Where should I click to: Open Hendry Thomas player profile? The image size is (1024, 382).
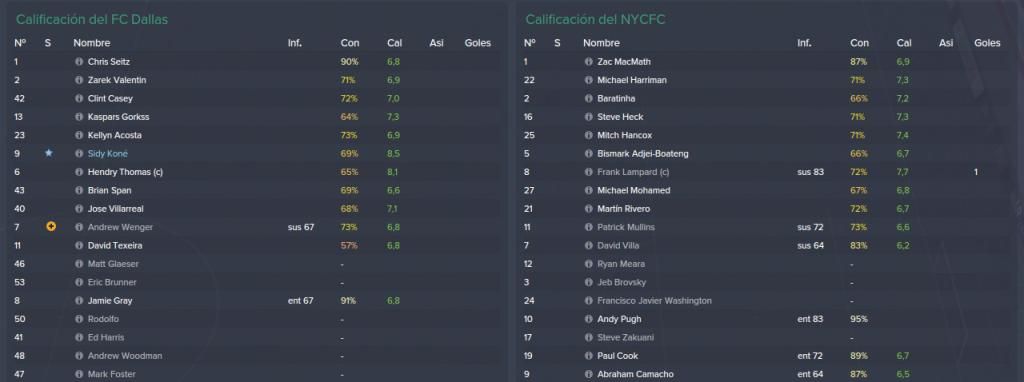point(126,172)
